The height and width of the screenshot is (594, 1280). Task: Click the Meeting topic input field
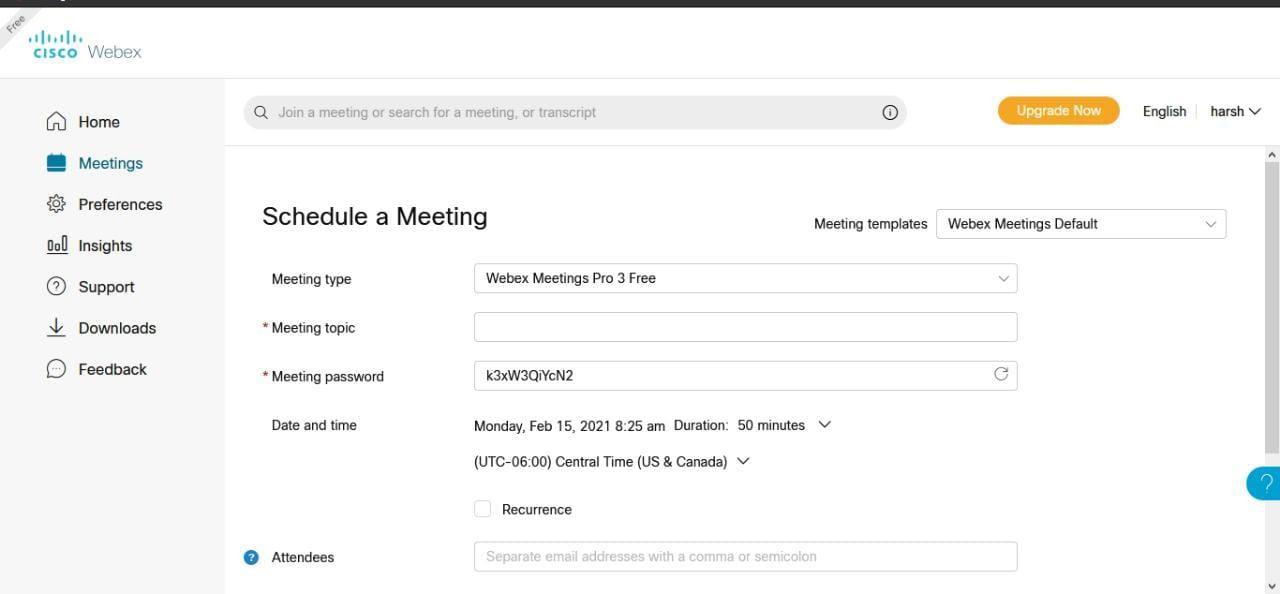(745, 327)
